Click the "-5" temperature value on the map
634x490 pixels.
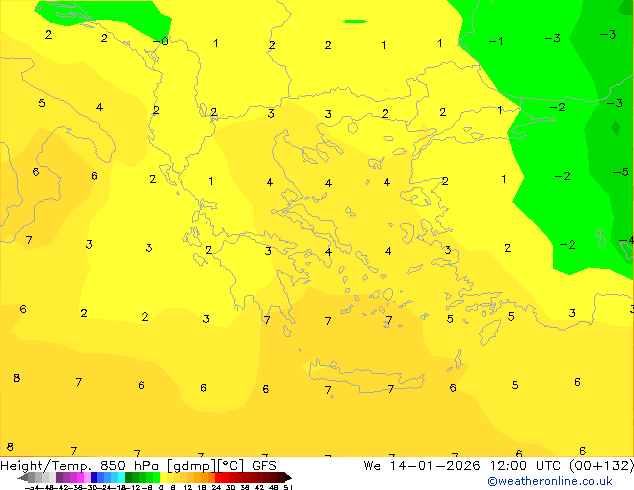coord(621,172)
